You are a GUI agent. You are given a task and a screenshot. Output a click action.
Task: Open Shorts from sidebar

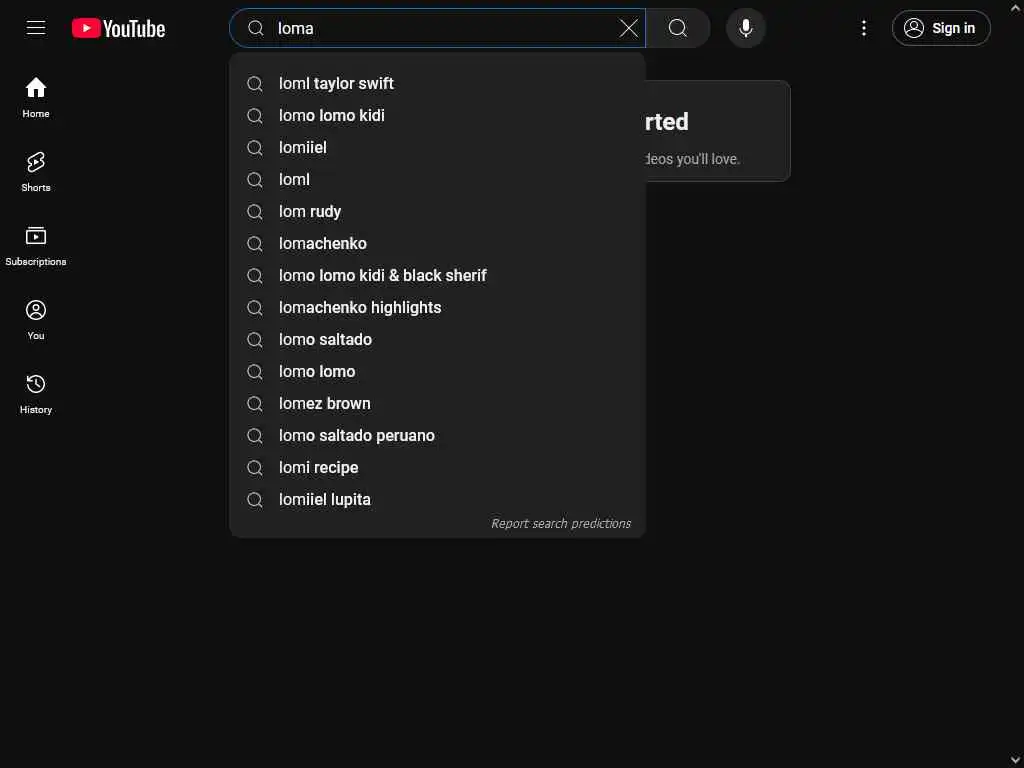(x=36, y=172)
